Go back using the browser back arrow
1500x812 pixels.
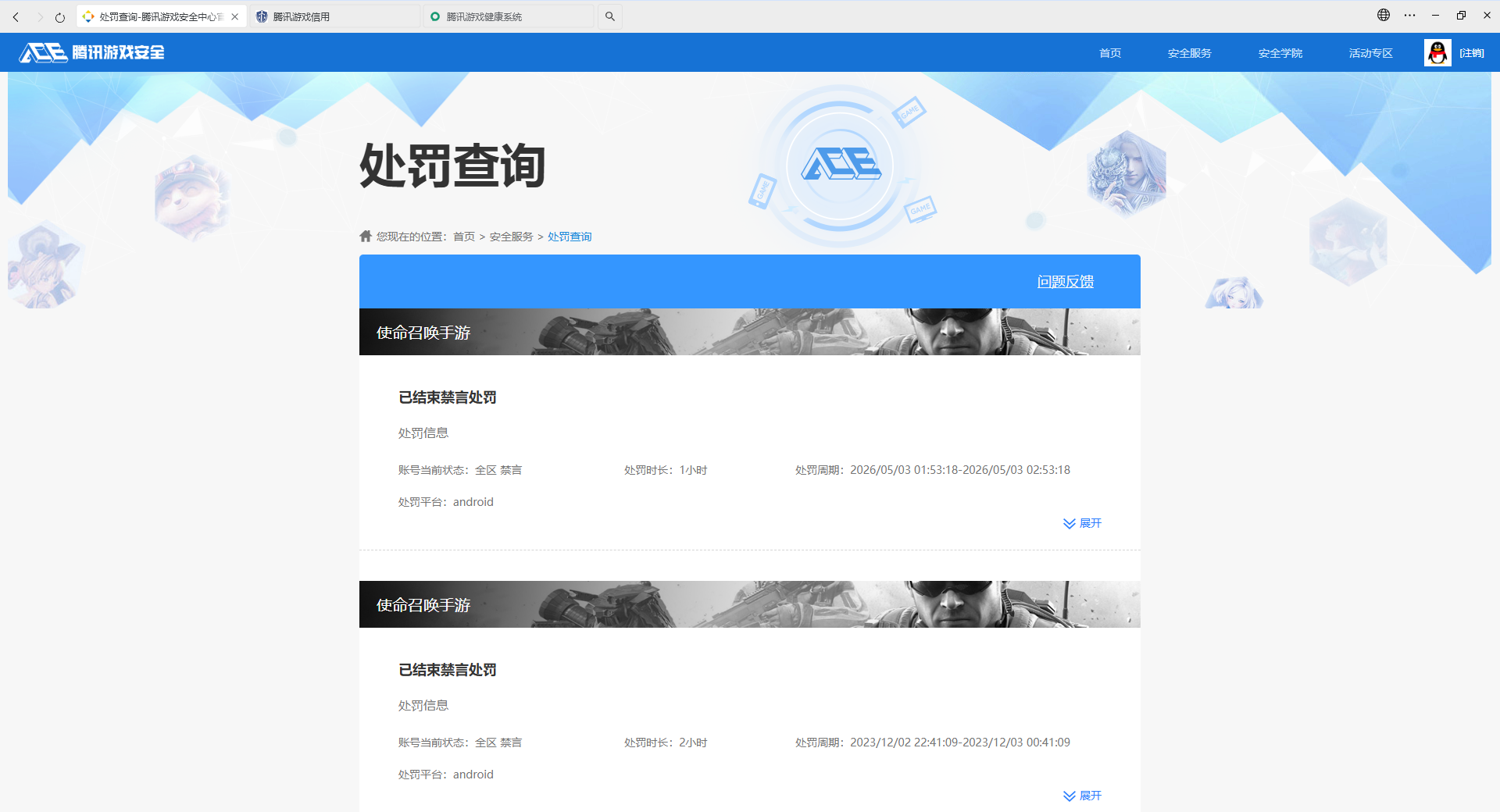(16, 16)
